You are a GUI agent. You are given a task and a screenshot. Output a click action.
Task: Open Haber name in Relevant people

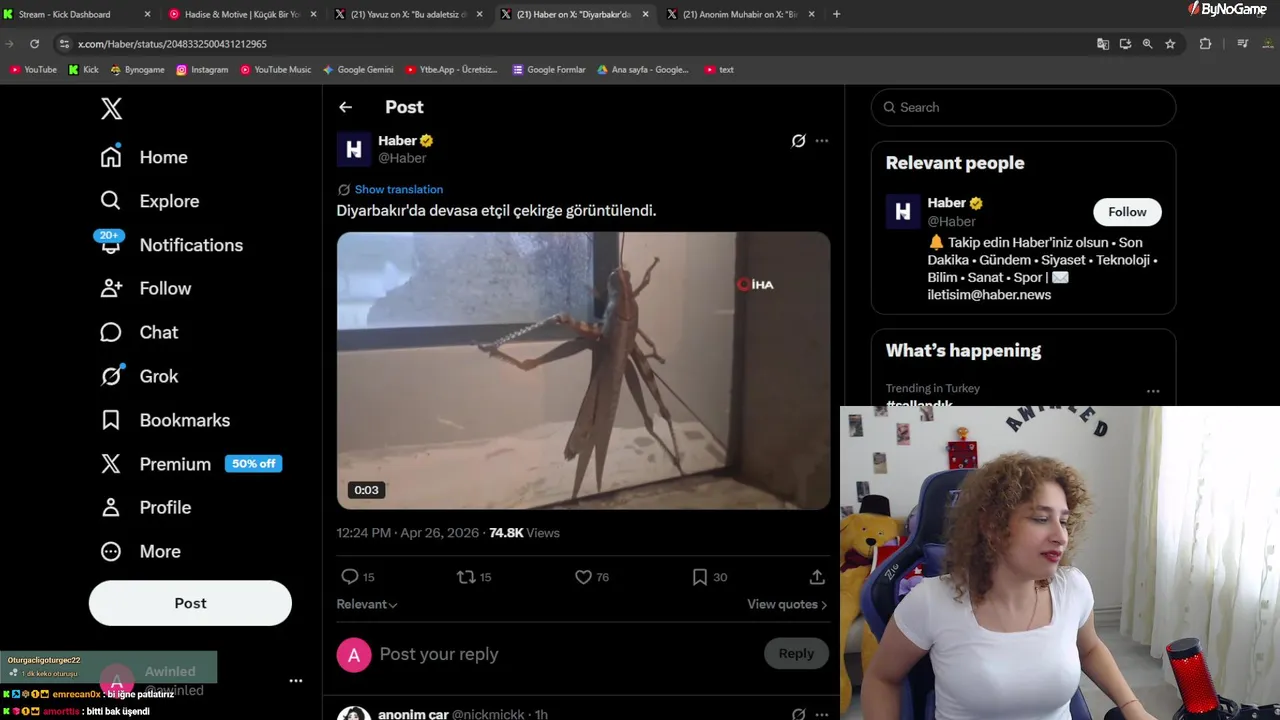pyautogui.click(x=946, y=203)
